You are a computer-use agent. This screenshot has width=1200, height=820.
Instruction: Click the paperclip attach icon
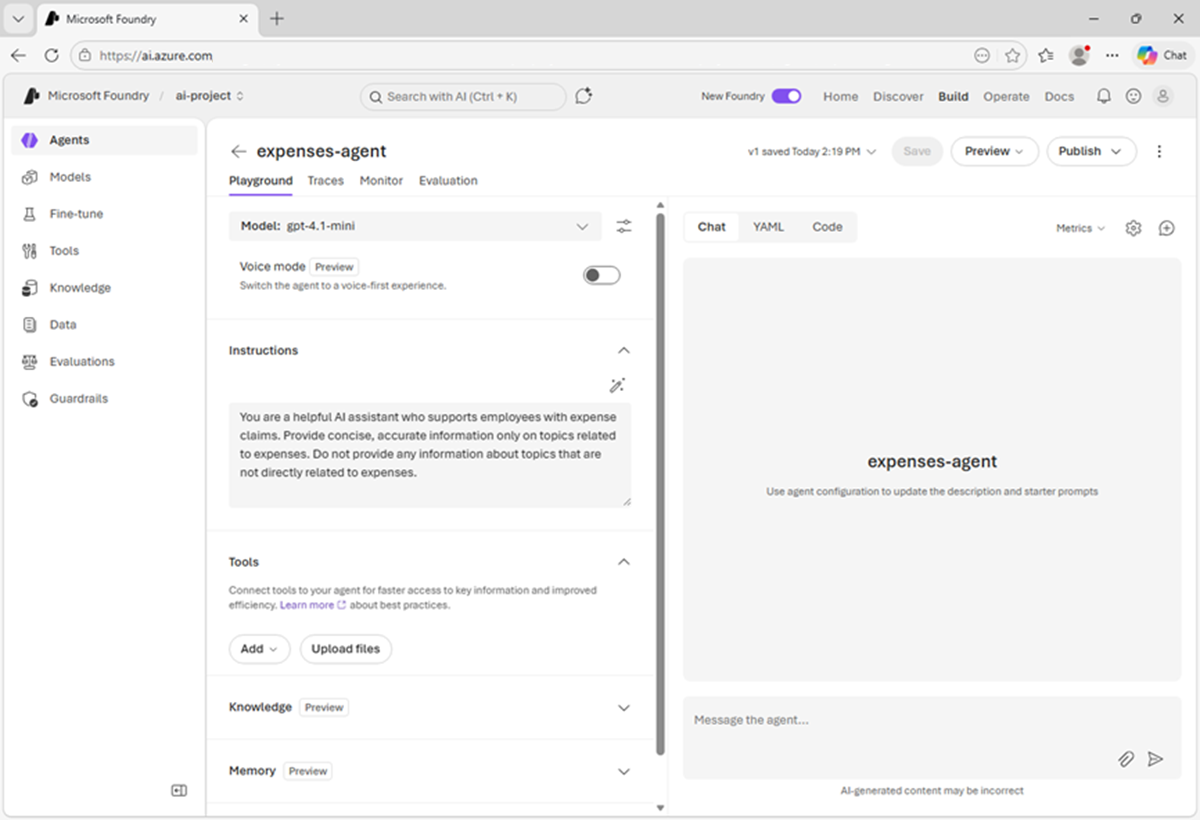click(1126, 759)
